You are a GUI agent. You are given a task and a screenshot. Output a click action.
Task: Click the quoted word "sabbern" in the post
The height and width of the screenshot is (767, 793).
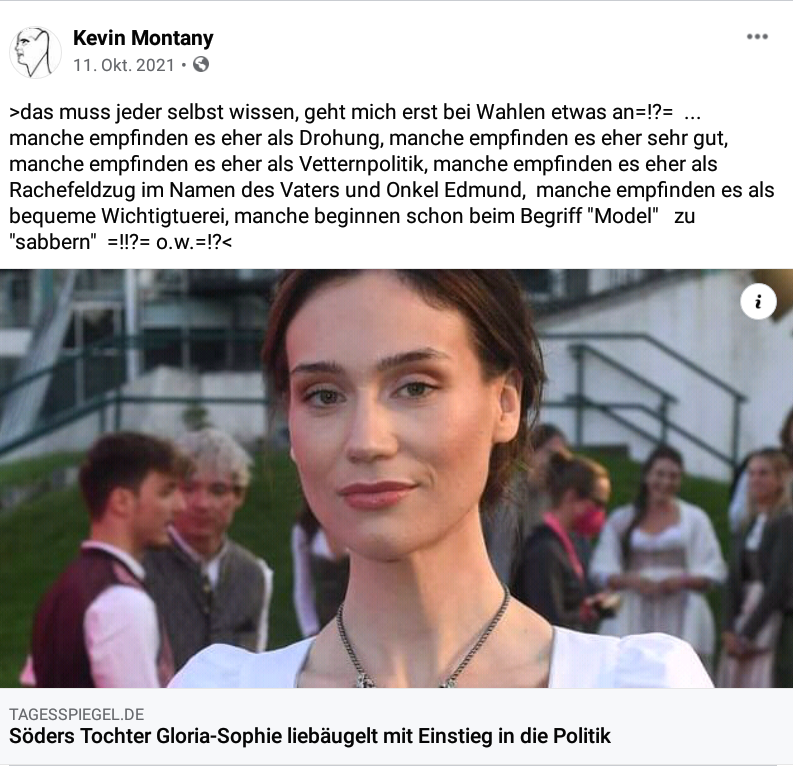click(53, 242)
